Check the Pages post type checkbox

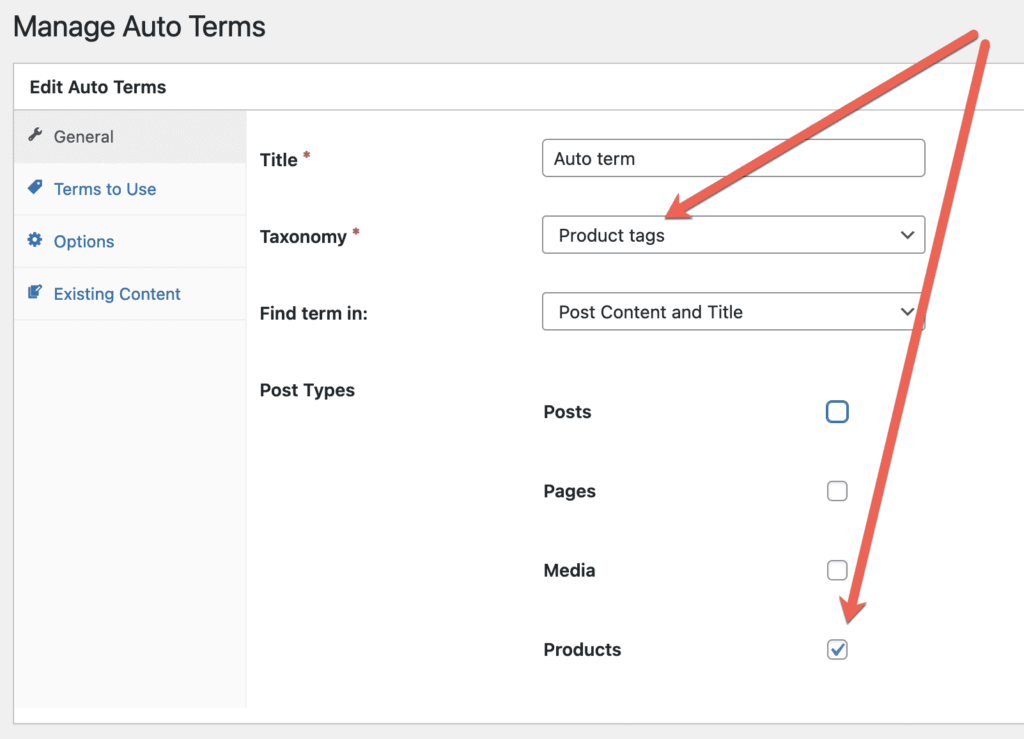[837, 491]
